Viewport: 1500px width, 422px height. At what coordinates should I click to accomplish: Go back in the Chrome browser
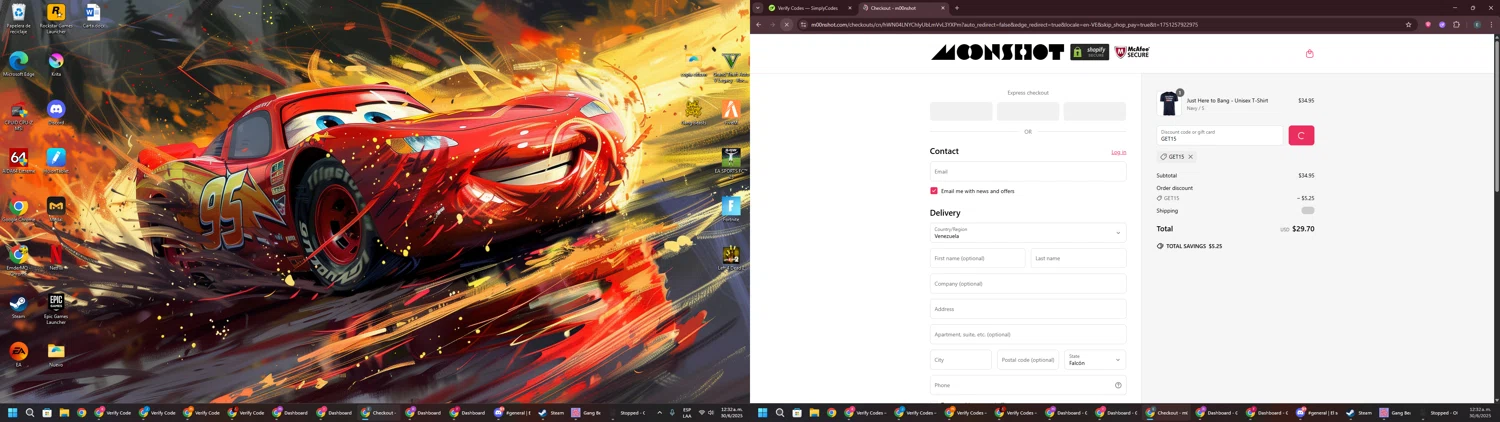point(759,25)
